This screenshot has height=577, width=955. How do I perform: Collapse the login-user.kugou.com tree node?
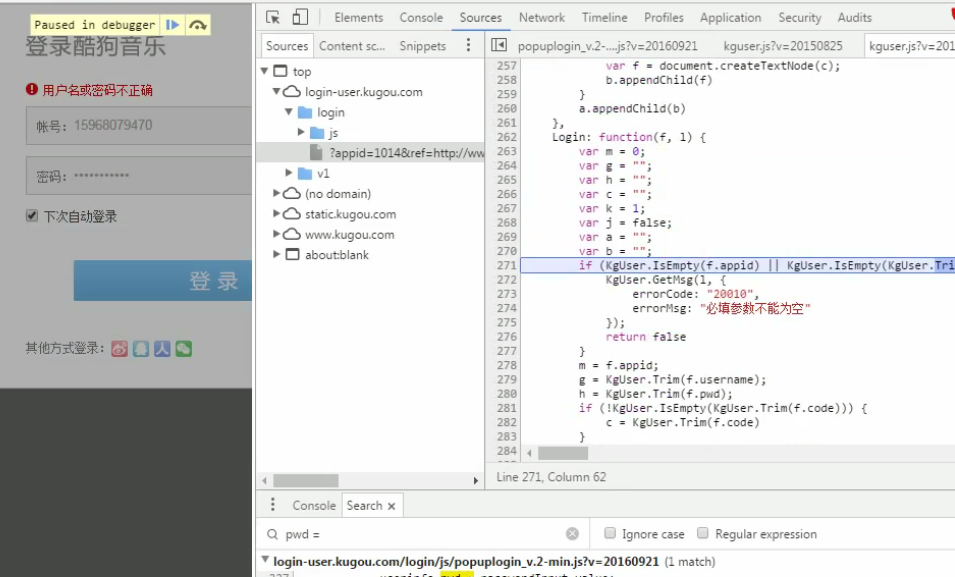pos(277,92)
